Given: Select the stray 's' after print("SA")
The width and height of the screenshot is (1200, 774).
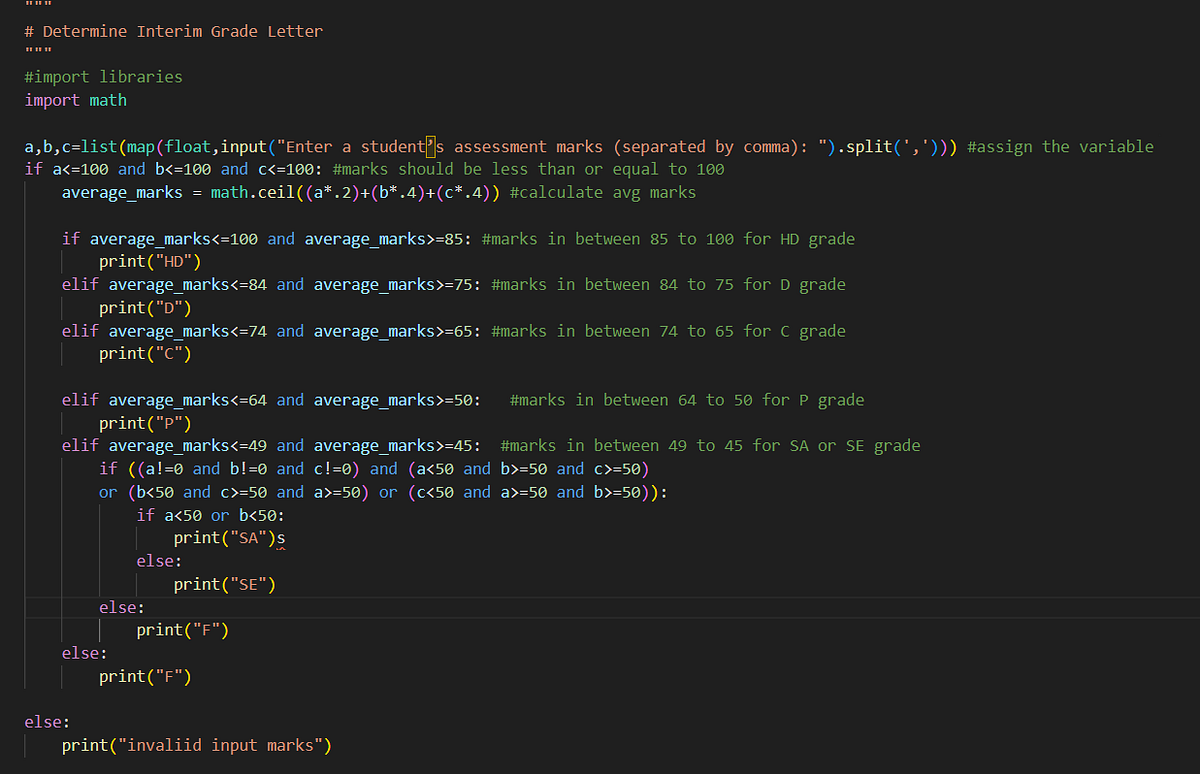Looking at the screenshot, I should pos(283,539).
